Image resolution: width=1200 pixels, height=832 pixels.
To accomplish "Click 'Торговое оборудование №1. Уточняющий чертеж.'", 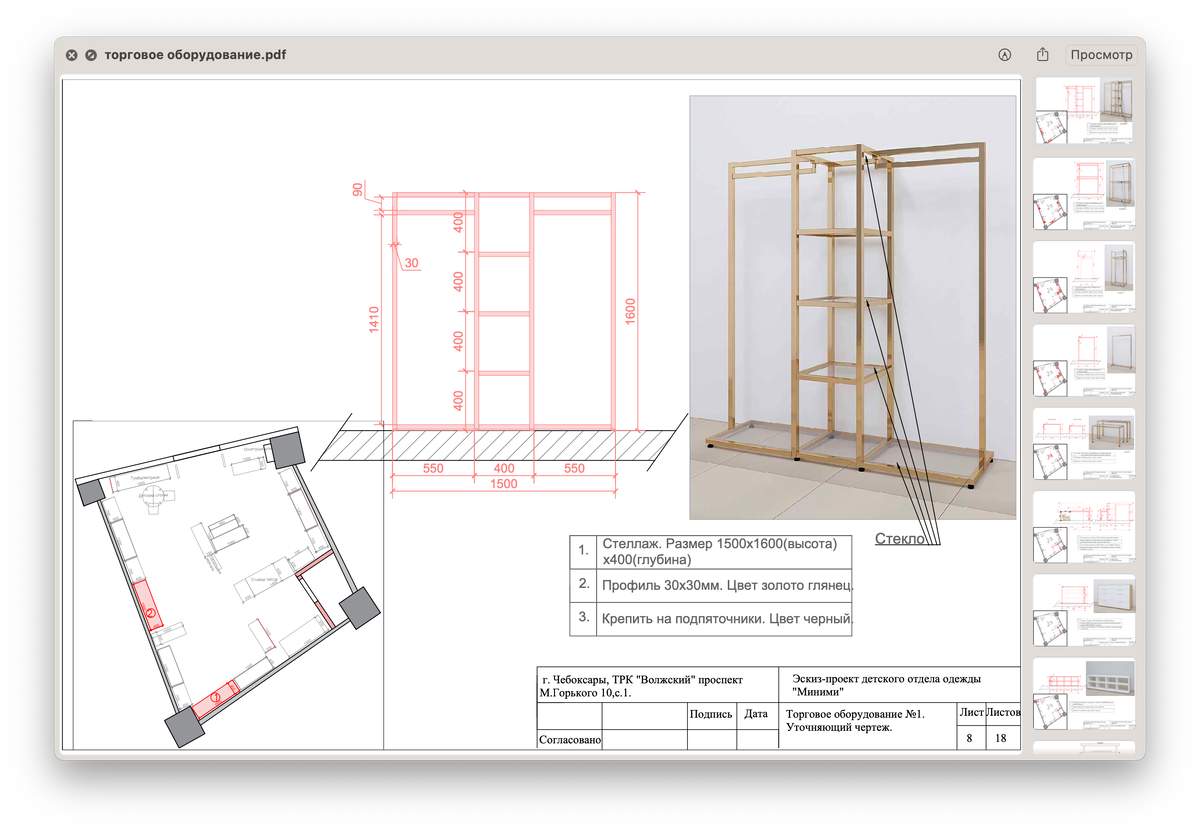I will tap(856, 721).
